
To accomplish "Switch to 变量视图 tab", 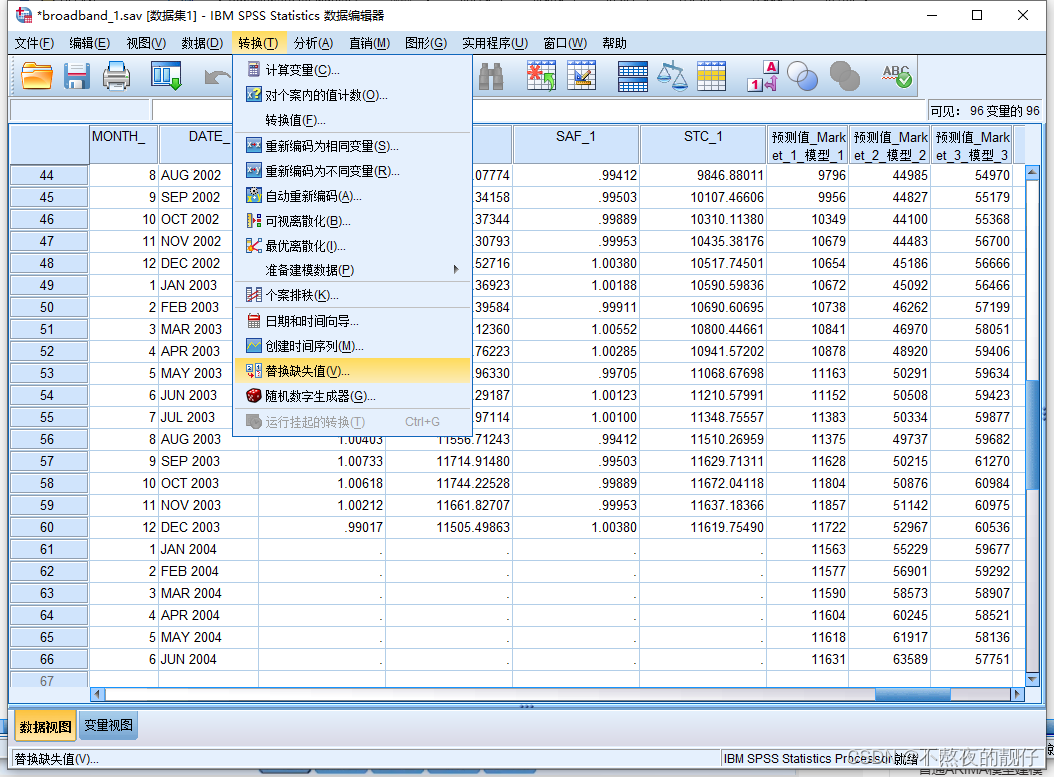I will 108,725.
